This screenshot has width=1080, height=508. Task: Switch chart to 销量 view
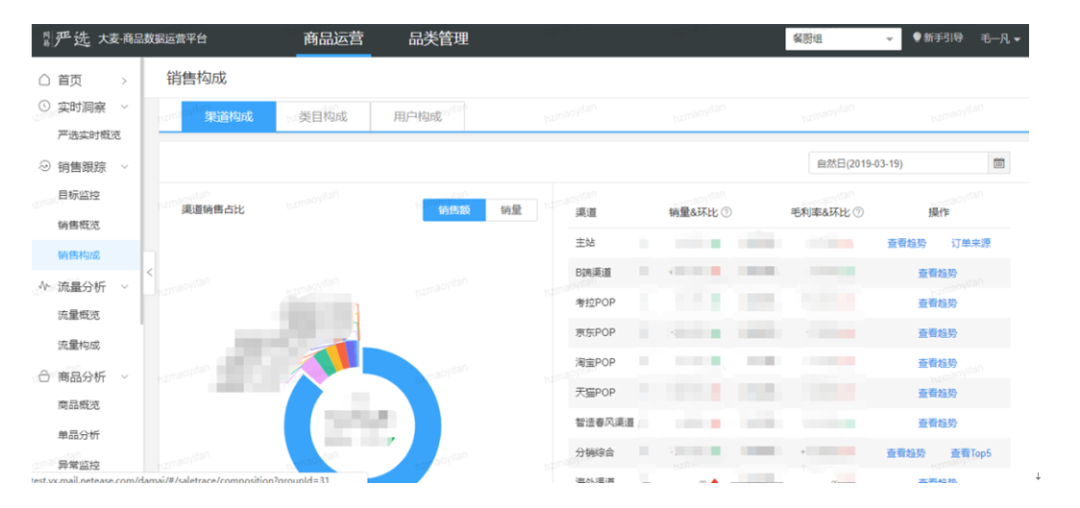[511, 211]
